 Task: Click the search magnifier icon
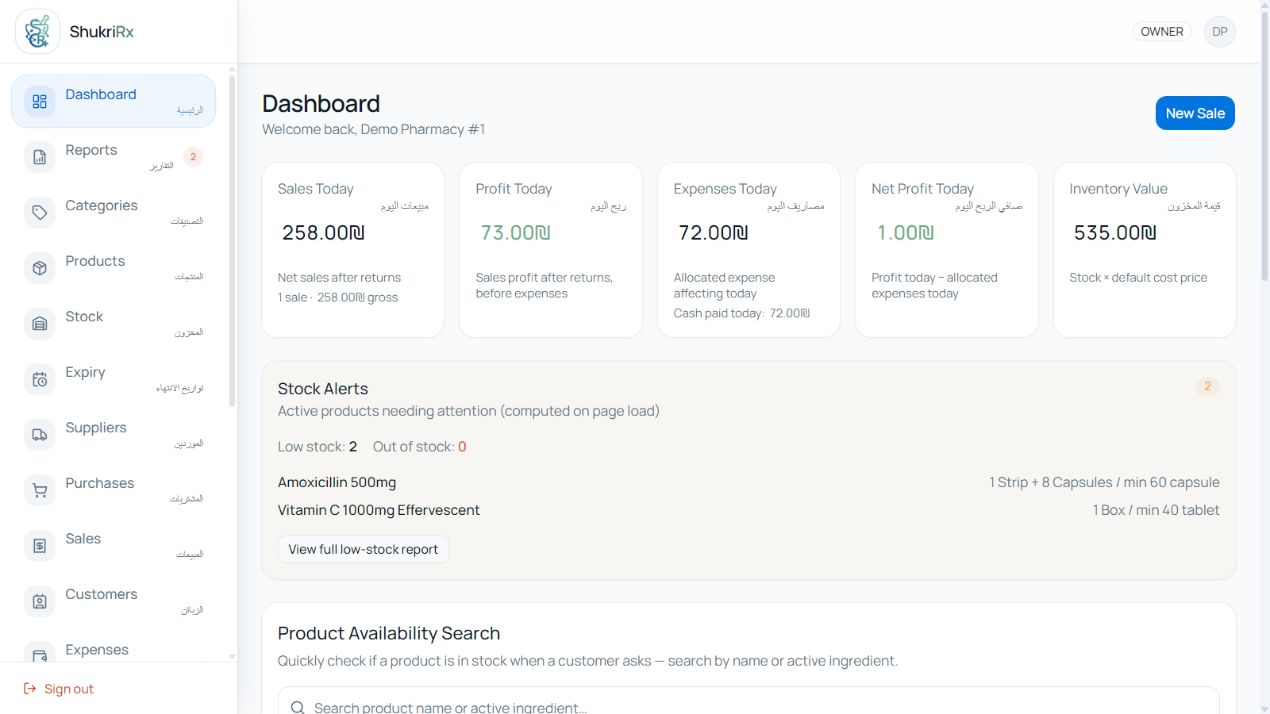pyautogui.click(x=297, y=707)
